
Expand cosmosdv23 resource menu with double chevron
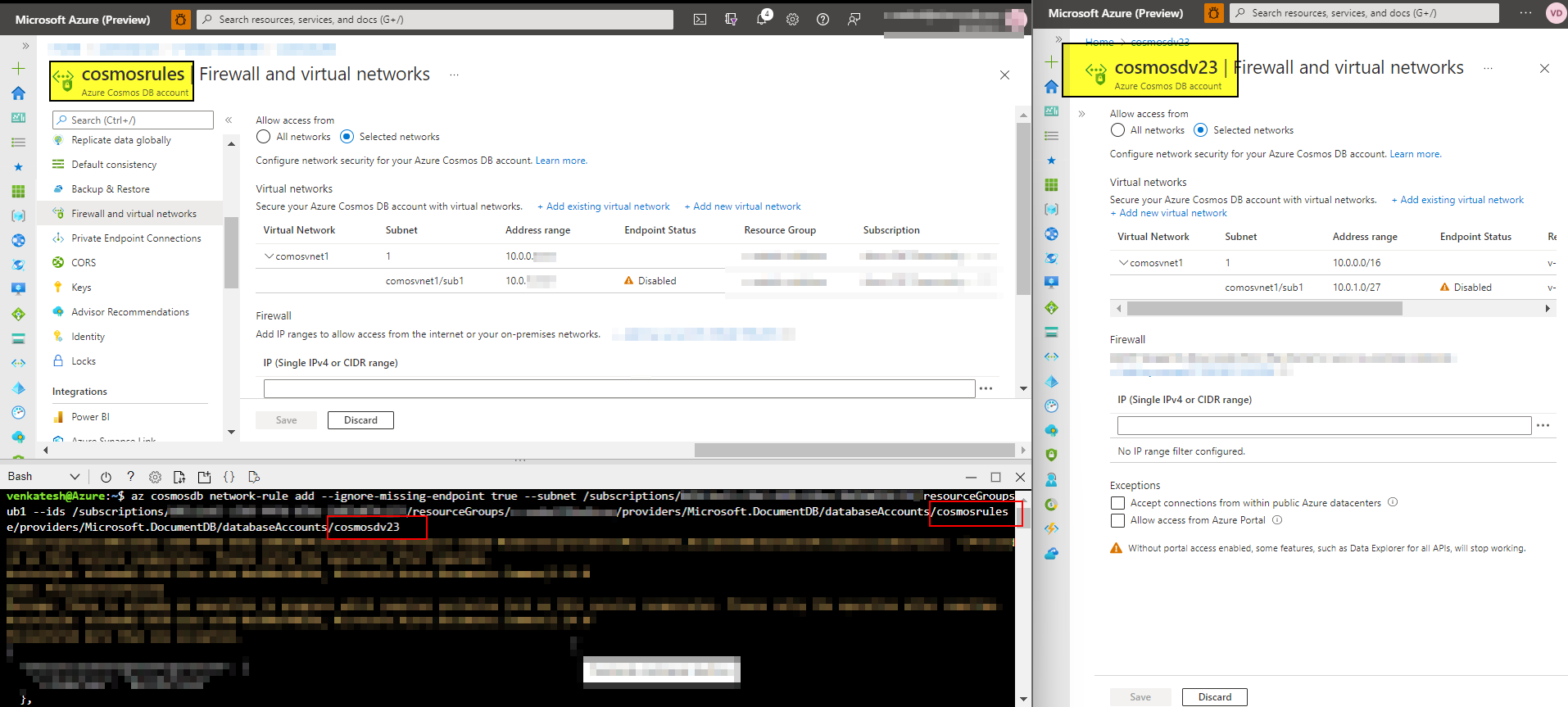(x=1081, y=114)
